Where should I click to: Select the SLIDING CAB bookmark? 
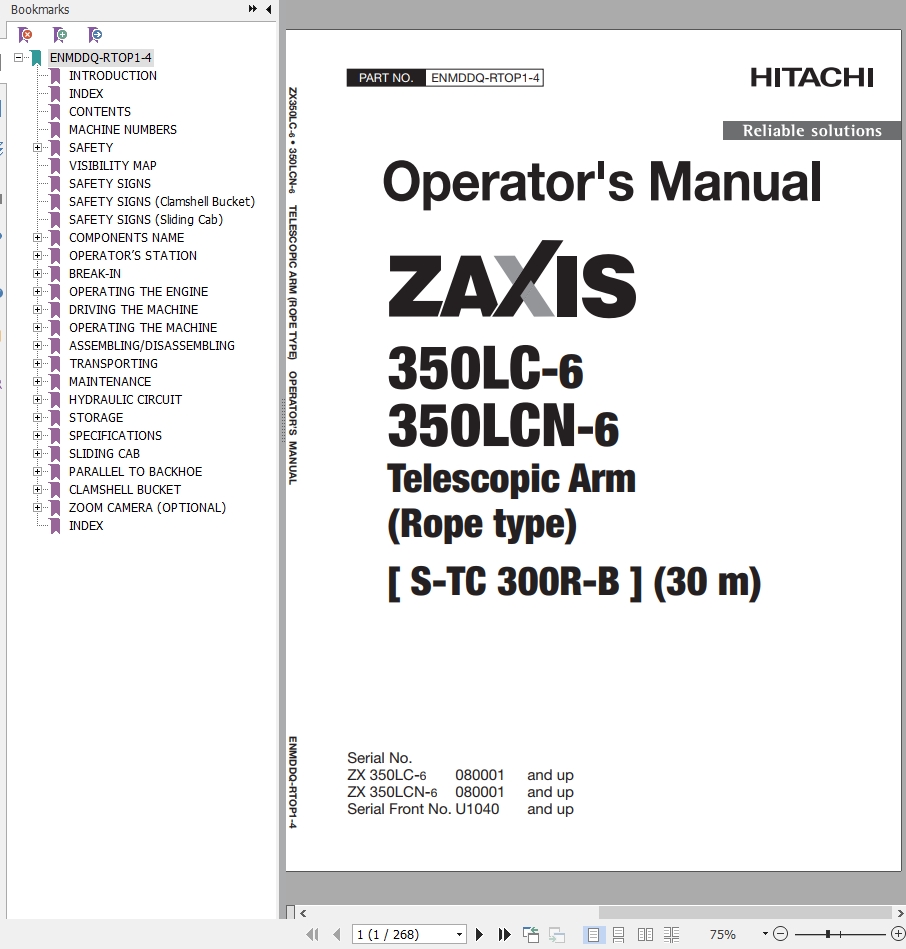[x=104, y=453]
